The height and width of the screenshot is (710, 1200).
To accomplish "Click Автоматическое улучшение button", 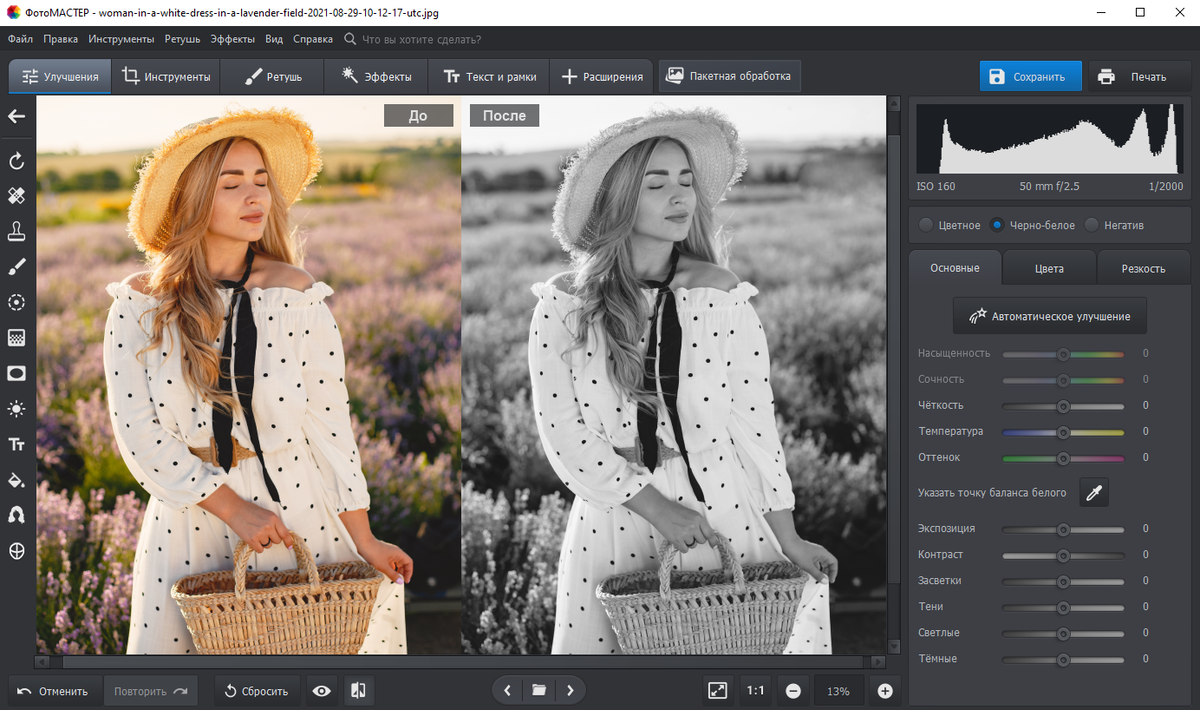I will pyautogui.click(x=1049, y=316).
